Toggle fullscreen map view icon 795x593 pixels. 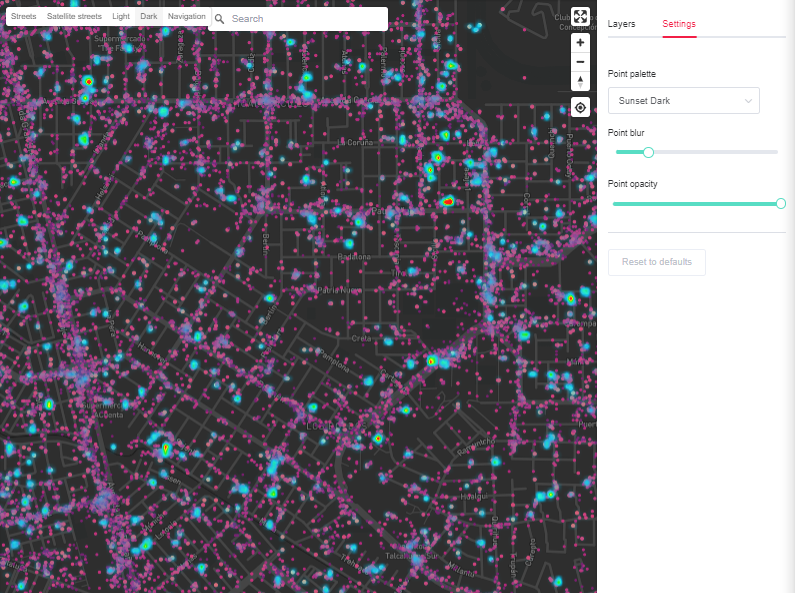pos(580,16)
